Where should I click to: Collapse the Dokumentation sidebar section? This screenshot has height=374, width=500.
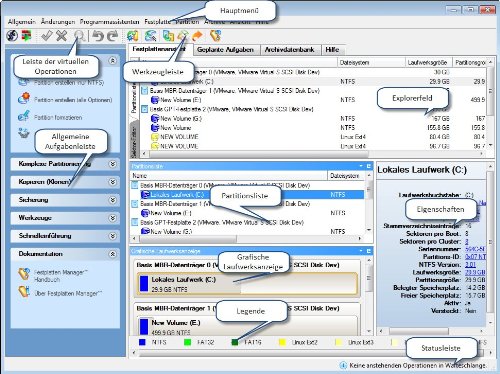(113, 254)
